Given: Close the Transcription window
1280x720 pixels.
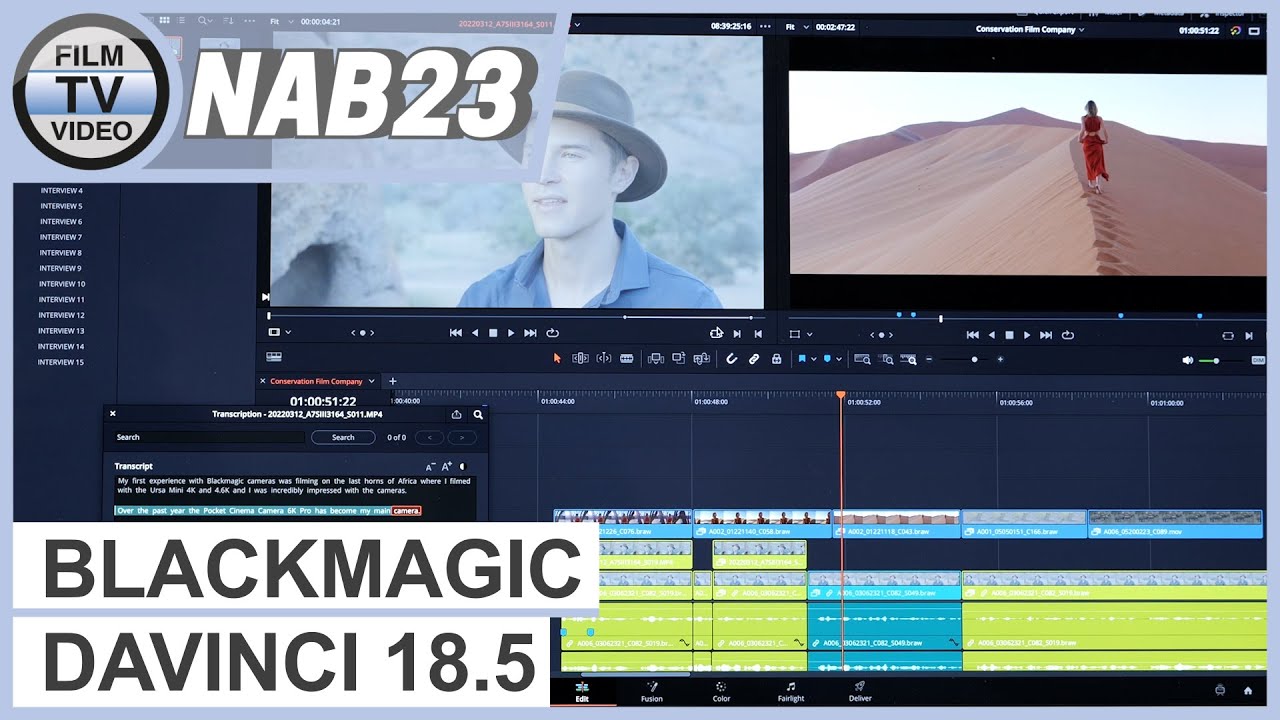Looking at the screenshot, I should (x=113, y=413).
